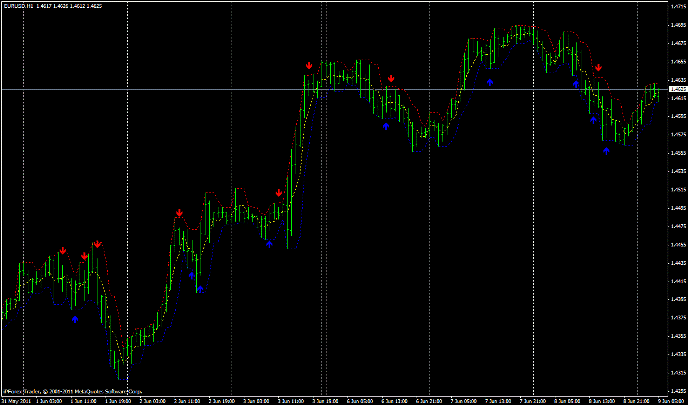Screen dimensions: 688x405
Task: Click the topmost price scale value
Action: pyautogui.click(x=676, y=7)
